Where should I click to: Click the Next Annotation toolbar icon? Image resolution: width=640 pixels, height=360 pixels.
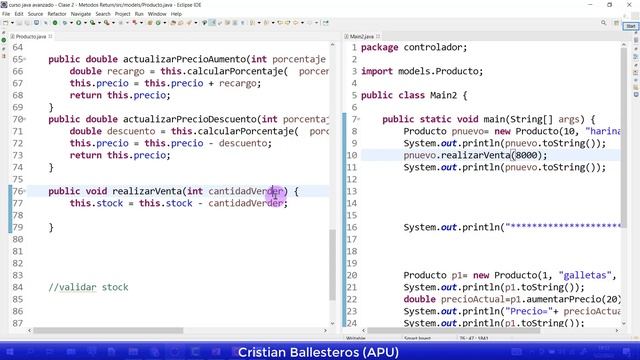pyautogui.click(x=252, y=23)
